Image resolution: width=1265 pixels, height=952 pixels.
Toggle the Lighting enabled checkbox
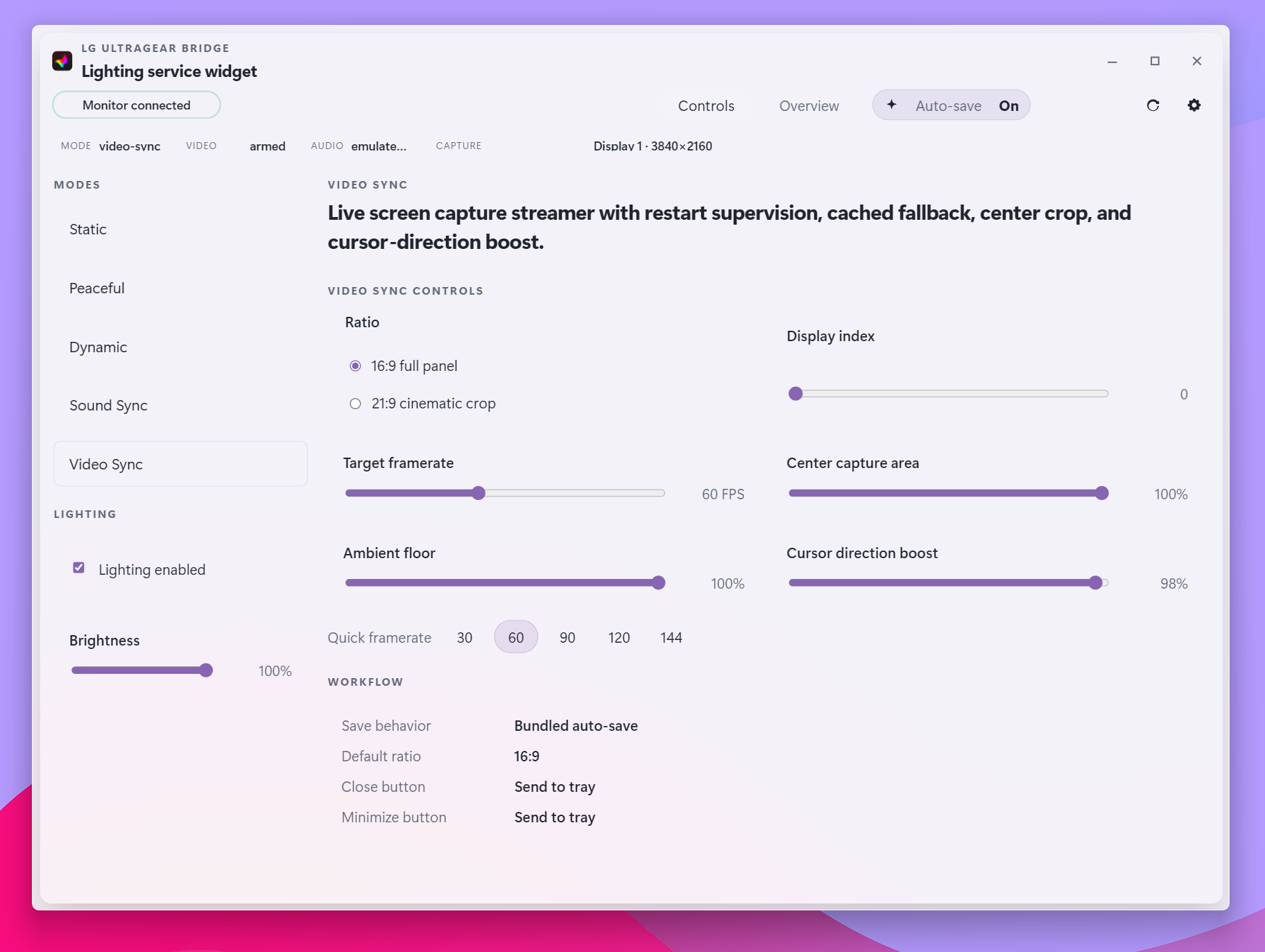(x=79, y=568)
